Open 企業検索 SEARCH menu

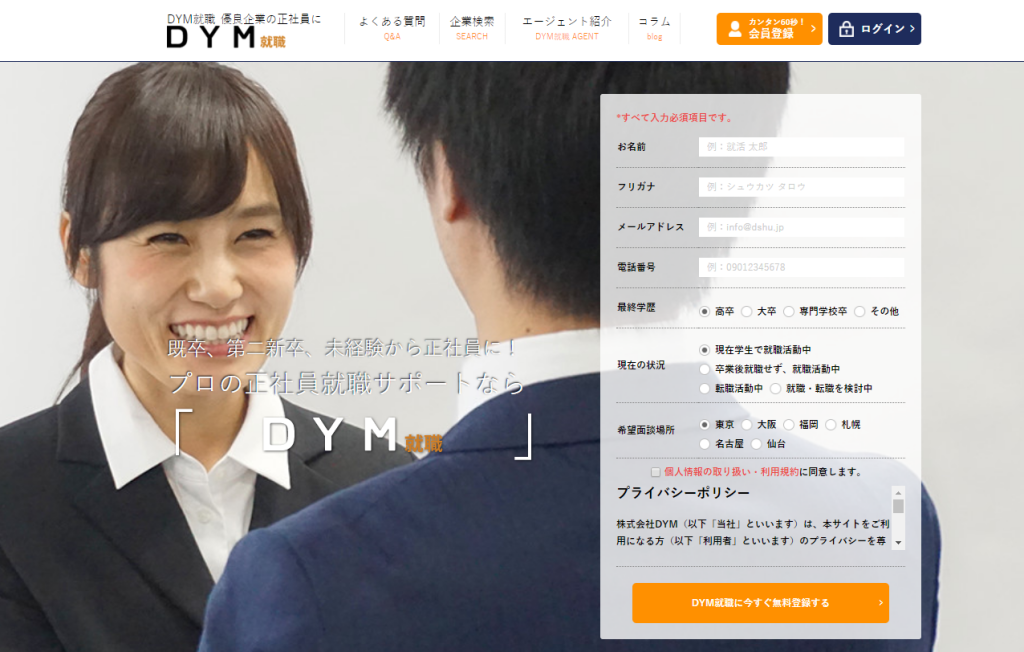(472, 28)
